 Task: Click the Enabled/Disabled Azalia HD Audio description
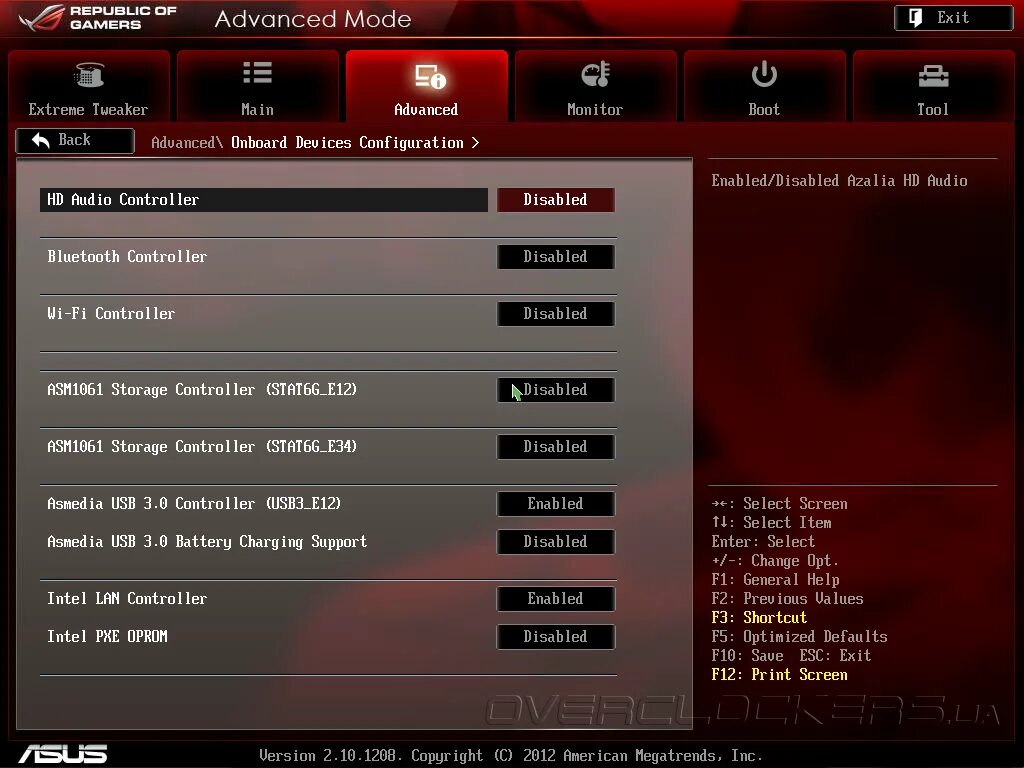point(840,181)
